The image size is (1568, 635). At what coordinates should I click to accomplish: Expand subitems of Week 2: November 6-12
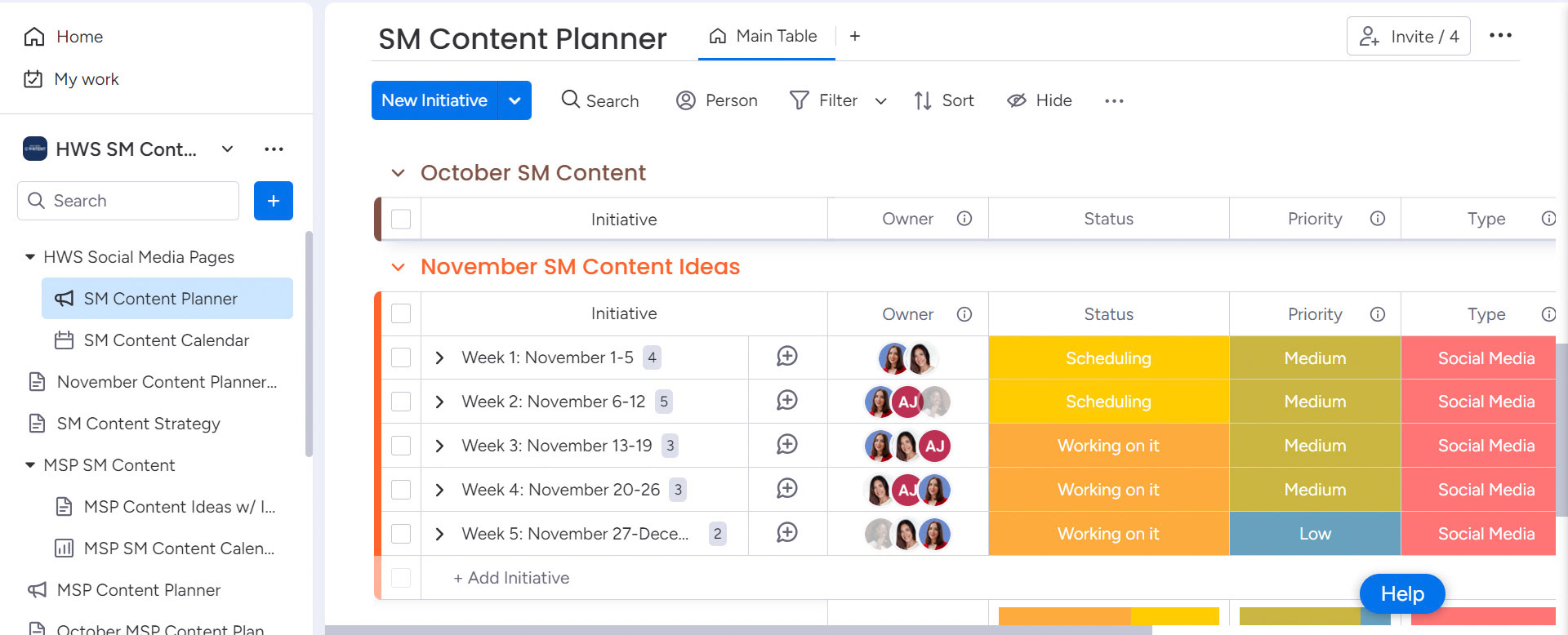[x=439, y=402]
